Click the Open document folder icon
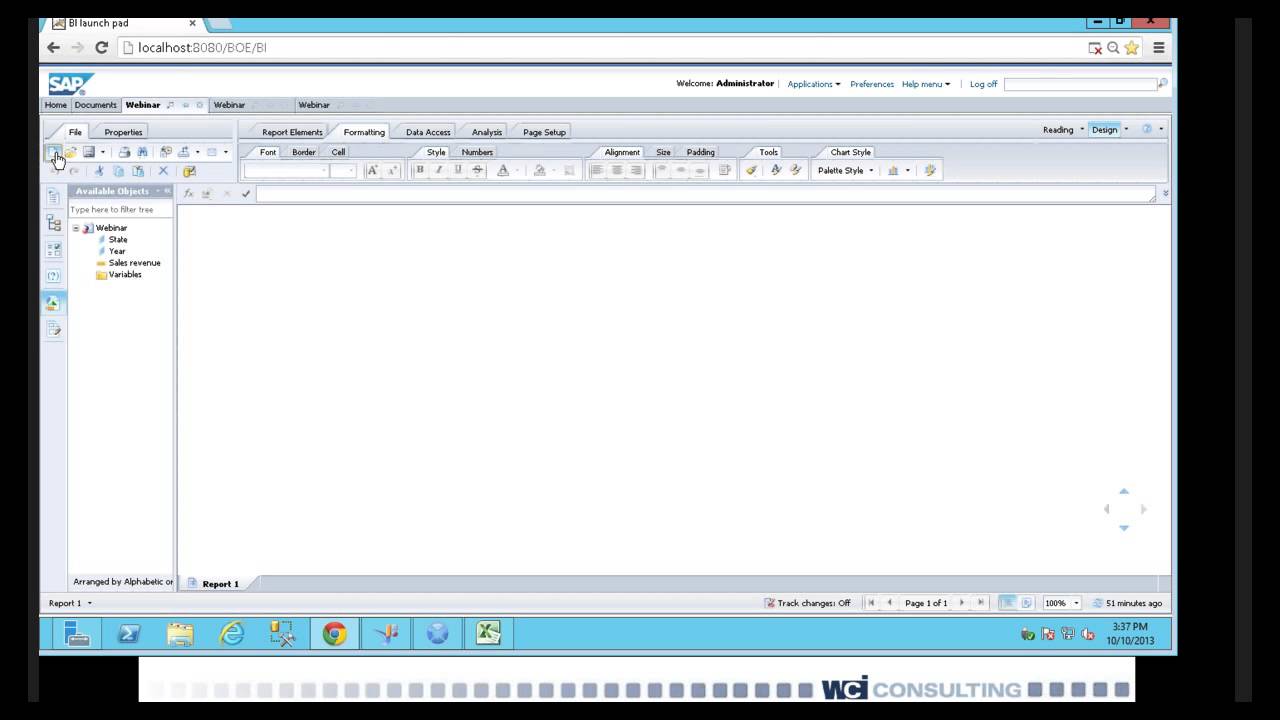1280x720 pixels. (x=70, y=152)
